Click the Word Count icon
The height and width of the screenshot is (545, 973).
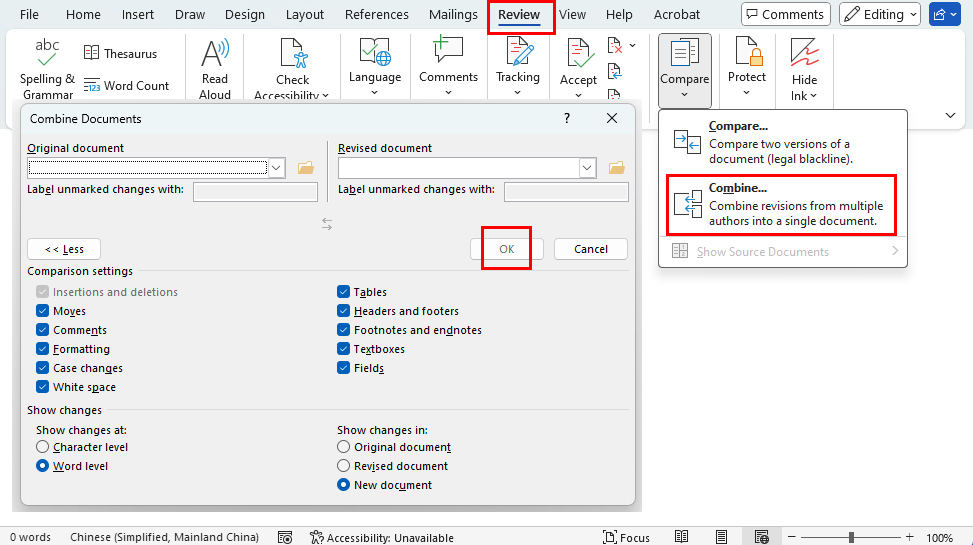coord(92,86)
